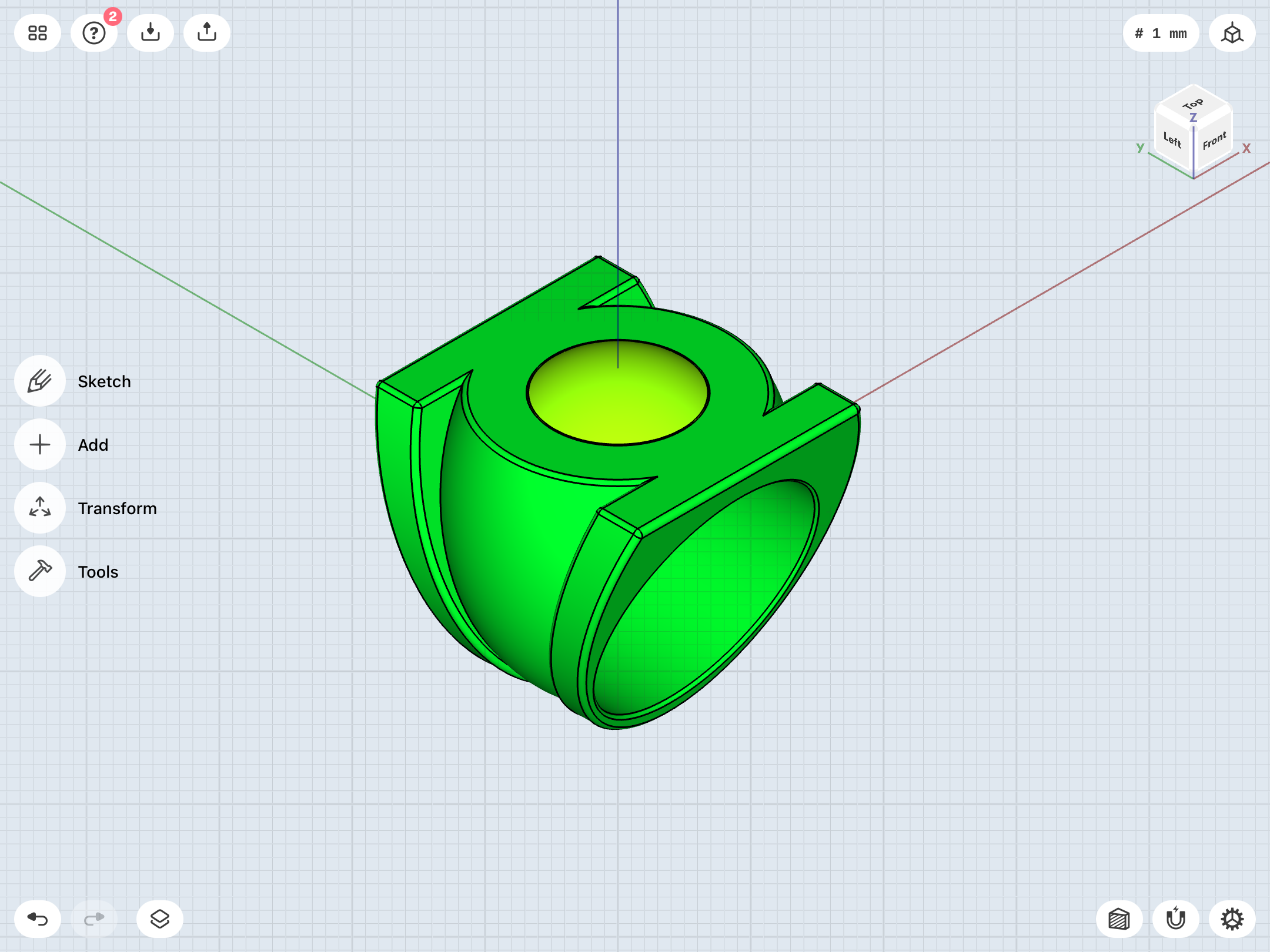Redo the last undone action

[x=94, y=919]
